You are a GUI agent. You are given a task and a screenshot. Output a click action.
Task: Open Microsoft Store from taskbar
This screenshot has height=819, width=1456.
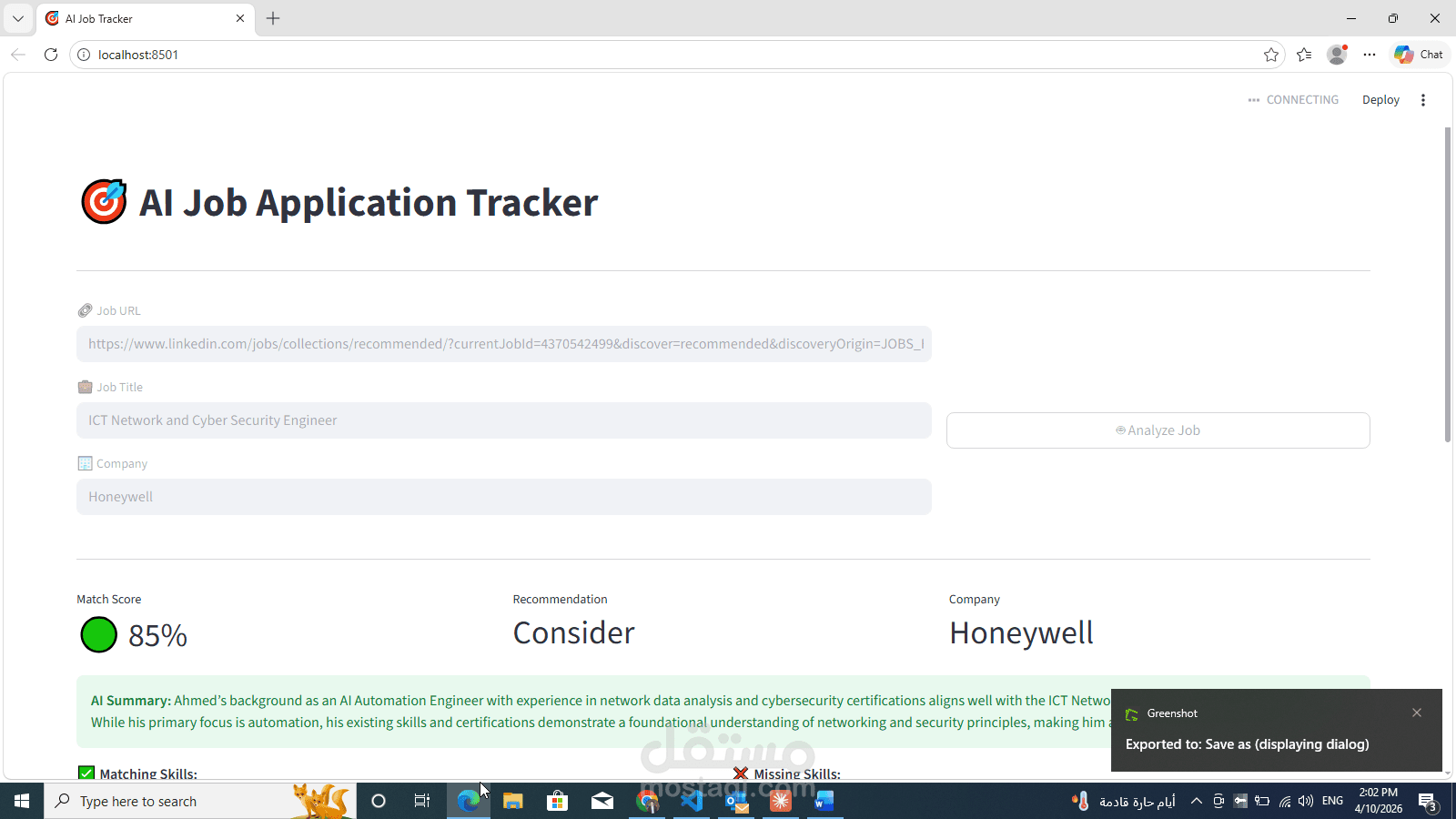(x=558, y=801)
